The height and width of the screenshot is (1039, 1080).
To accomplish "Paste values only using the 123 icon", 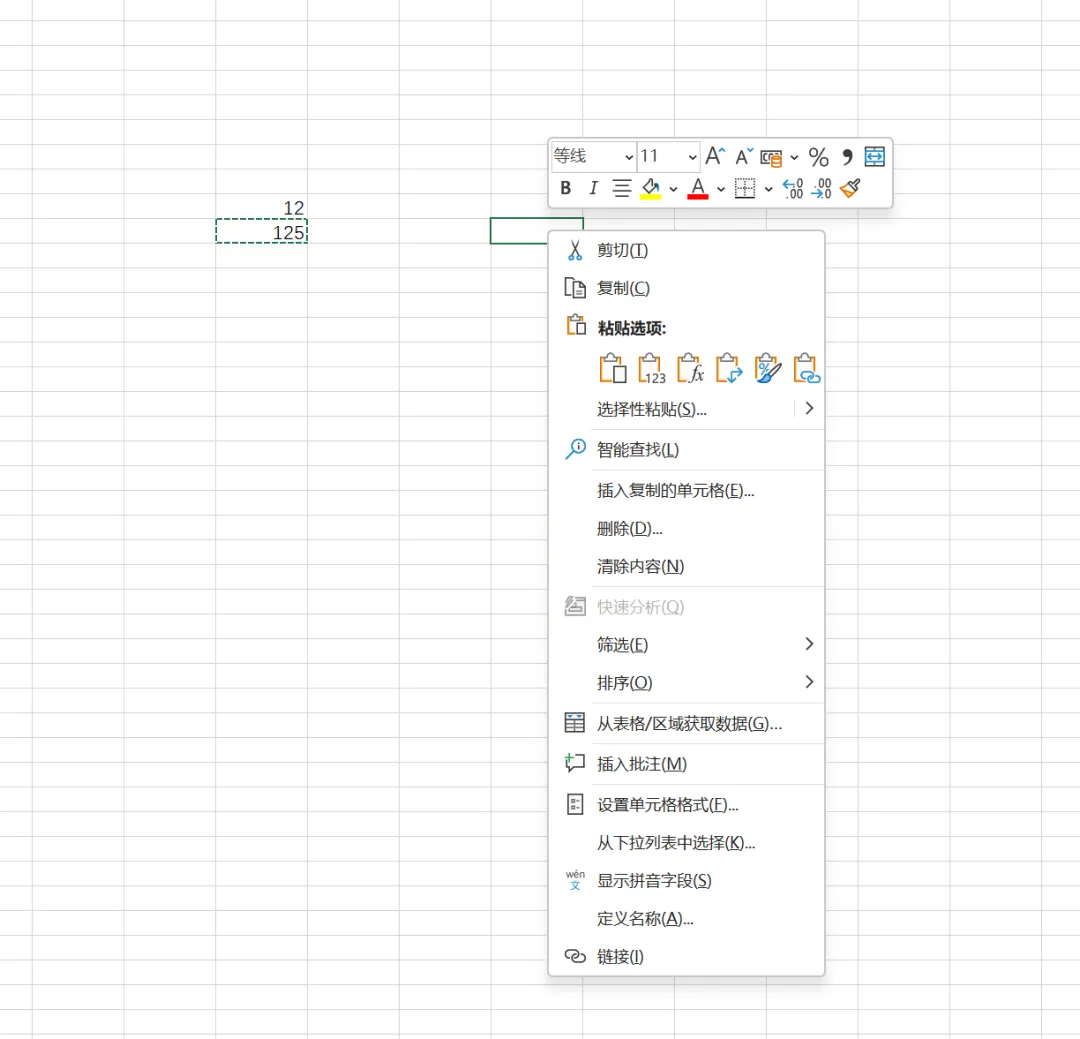I will click(651, 369).
